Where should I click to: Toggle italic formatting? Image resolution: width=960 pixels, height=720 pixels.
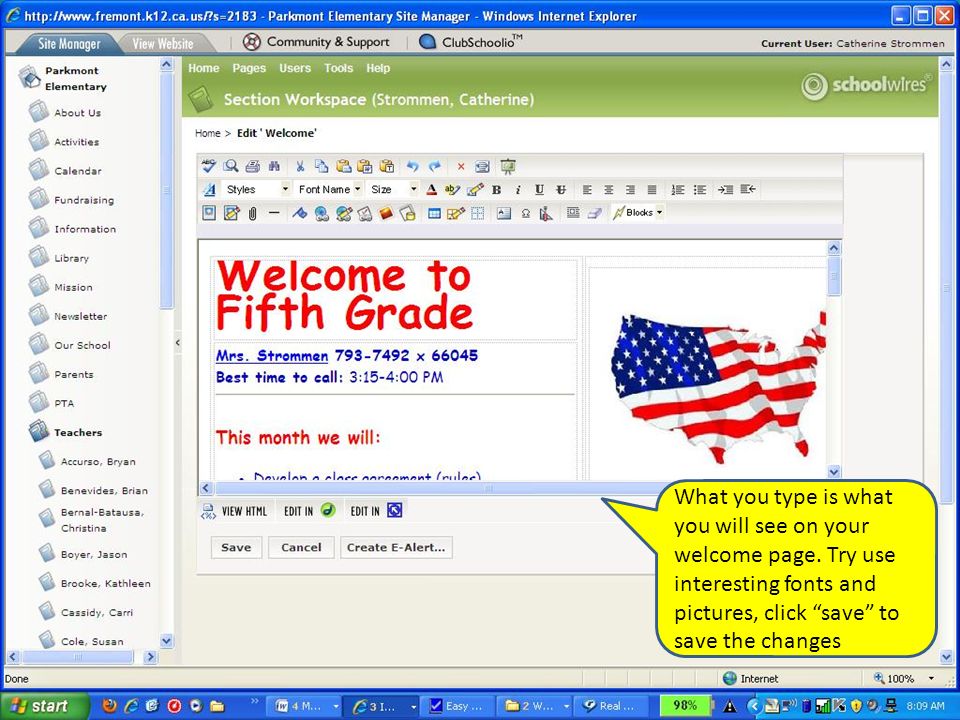(x=518, y=190)
